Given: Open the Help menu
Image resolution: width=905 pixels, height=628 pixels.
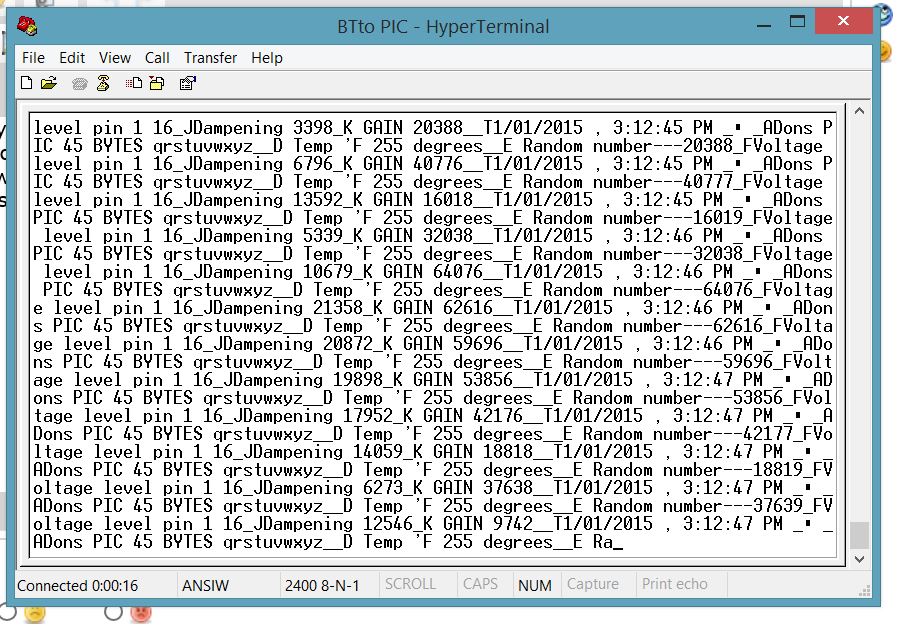Looking at the screenshot, I should (x=266, y=58).
